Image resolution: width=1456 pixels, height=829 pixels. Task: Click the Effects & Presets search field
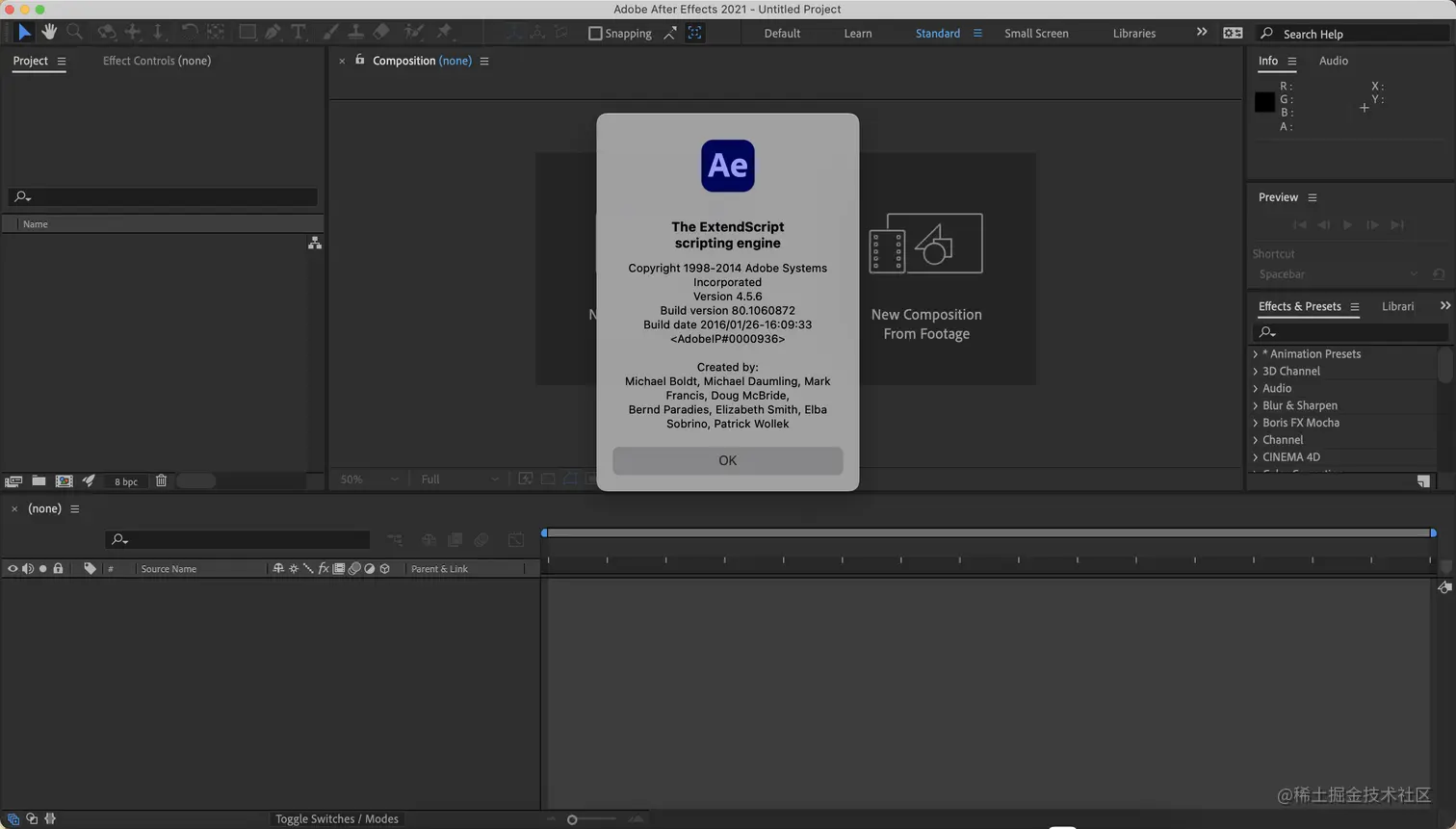pos(1350,331)
